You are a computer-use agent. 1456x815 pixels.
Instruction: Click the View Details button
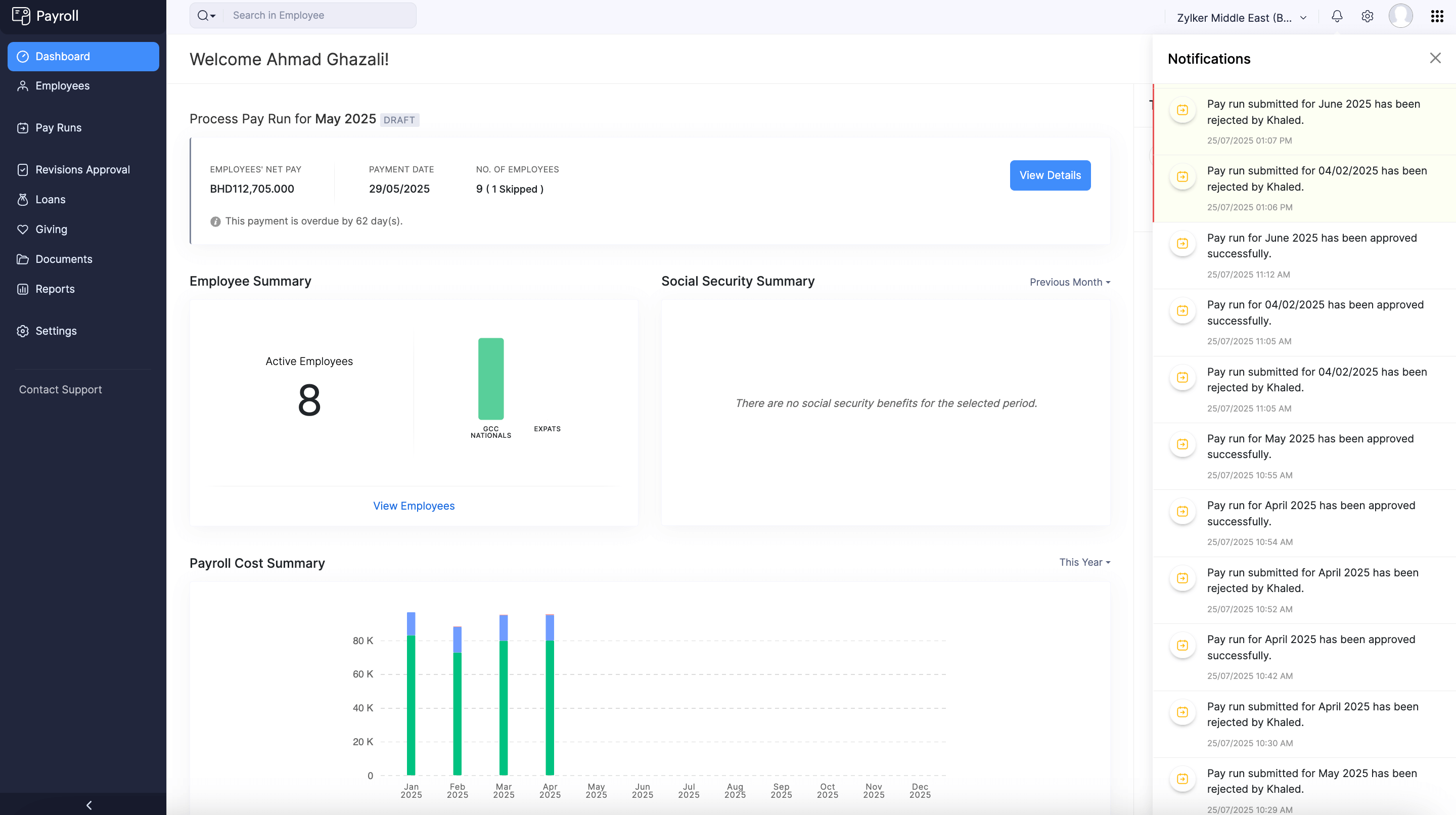(1050, 175)
